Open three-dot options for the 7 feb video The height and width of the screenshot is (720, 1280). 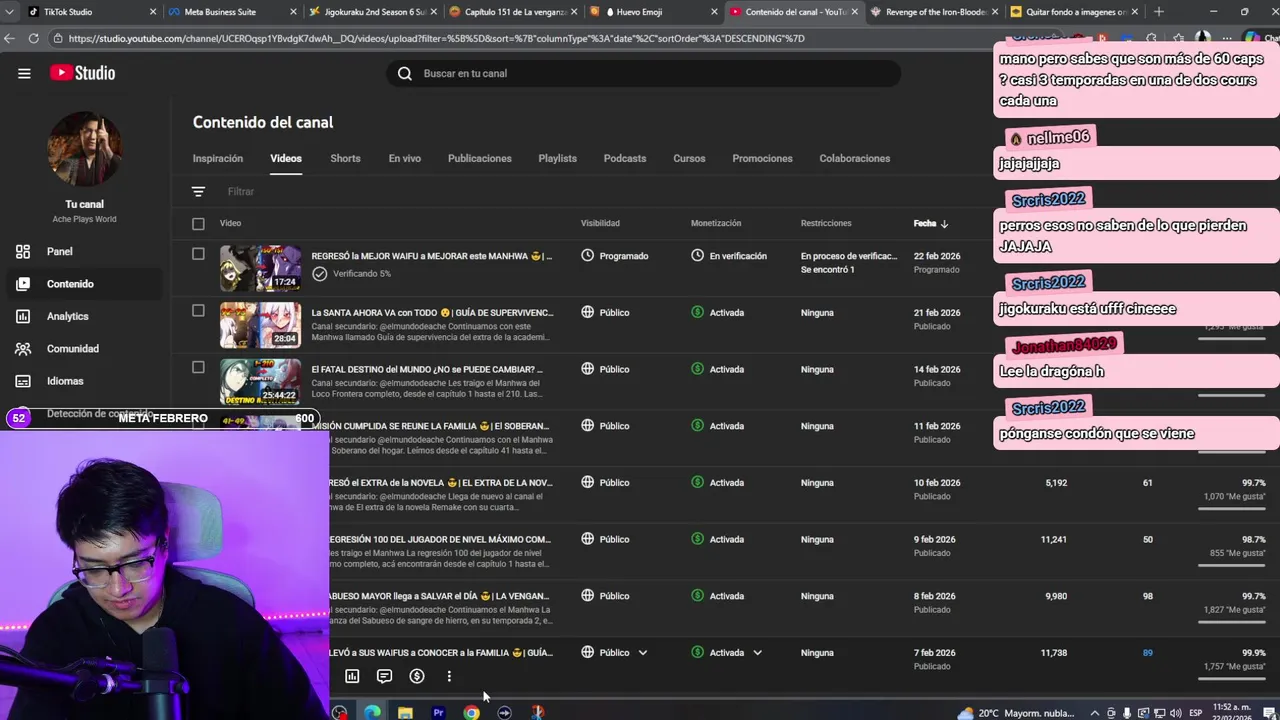[449, 676]
